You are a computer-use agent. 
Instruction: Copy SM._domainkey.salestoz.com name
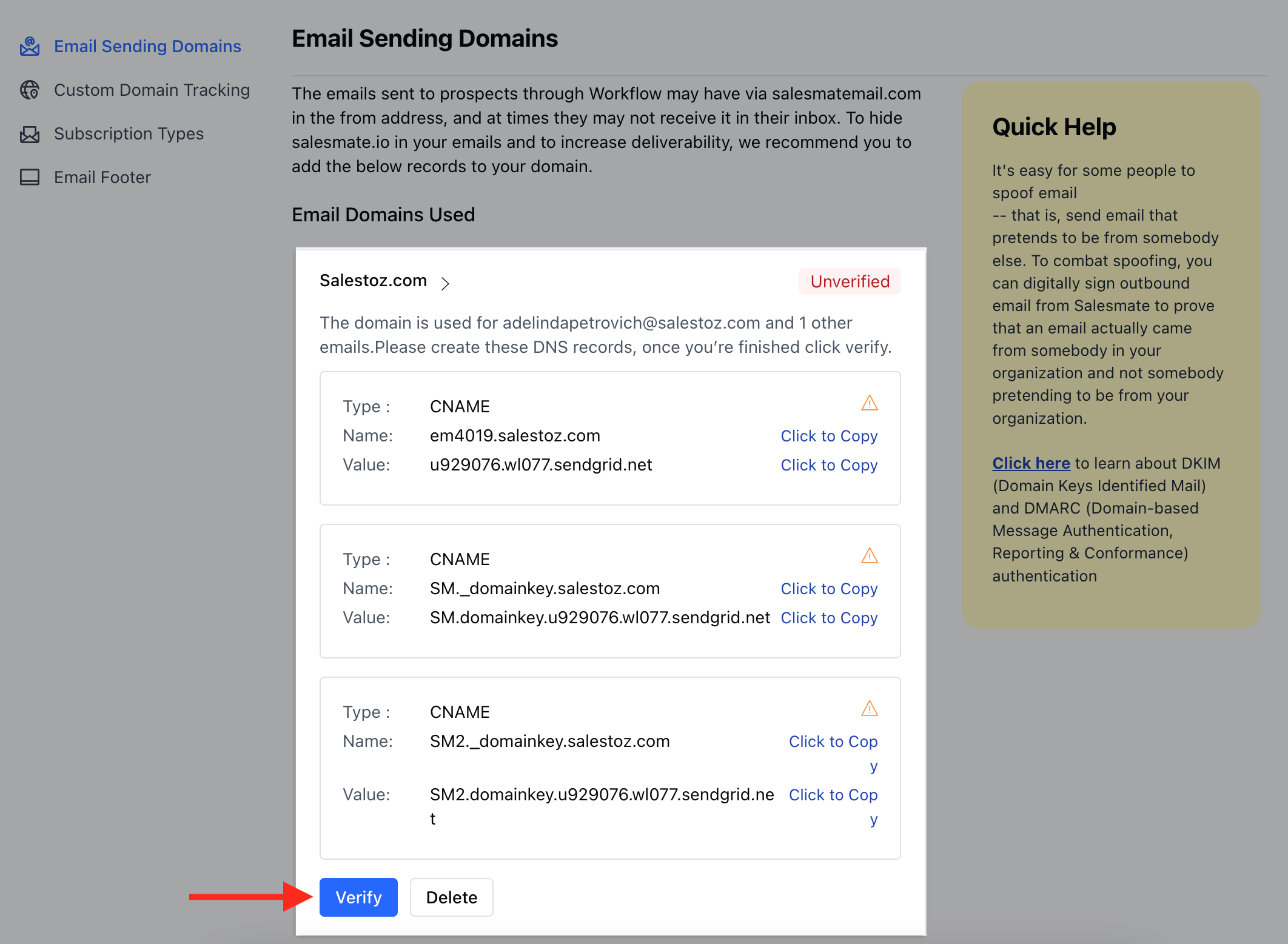coord(828,589)
